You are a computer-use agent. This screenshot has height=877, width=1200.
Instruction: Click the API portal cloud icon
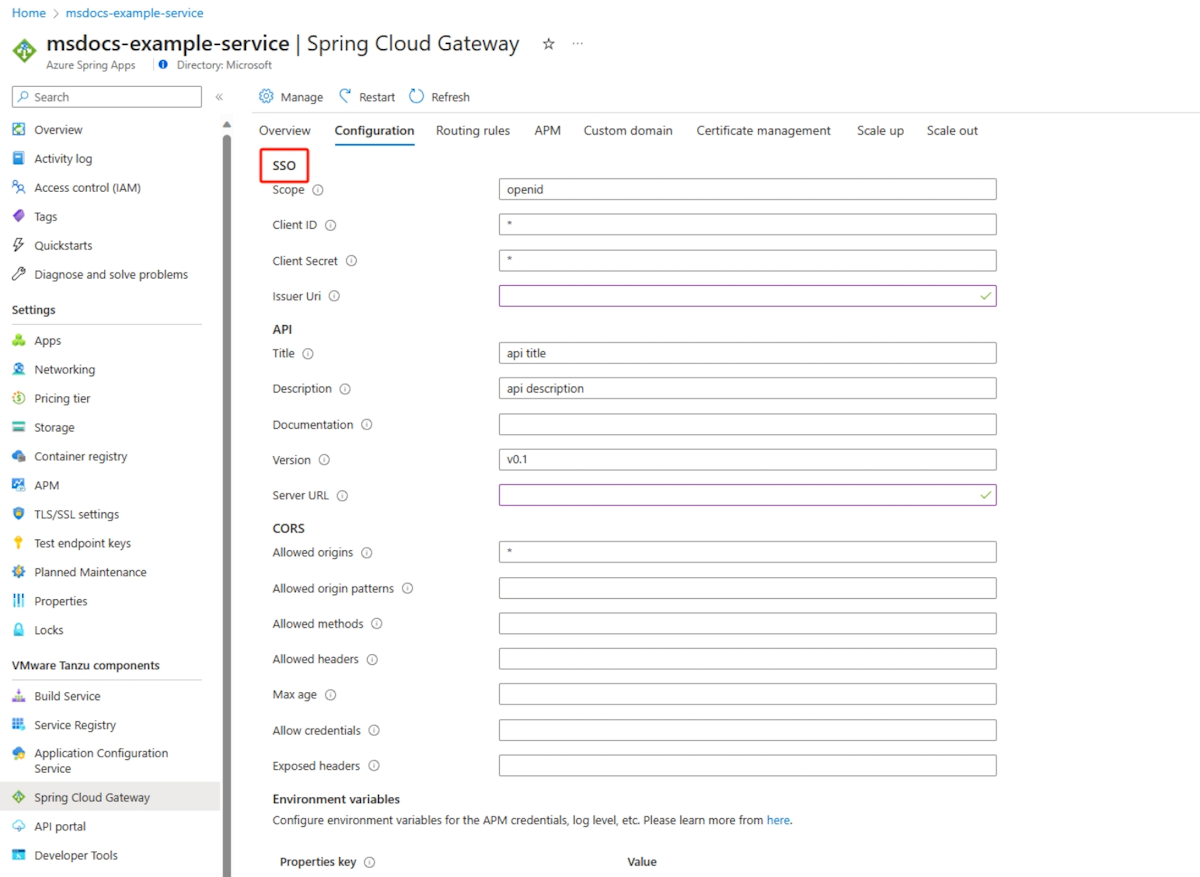click(18, 827)
